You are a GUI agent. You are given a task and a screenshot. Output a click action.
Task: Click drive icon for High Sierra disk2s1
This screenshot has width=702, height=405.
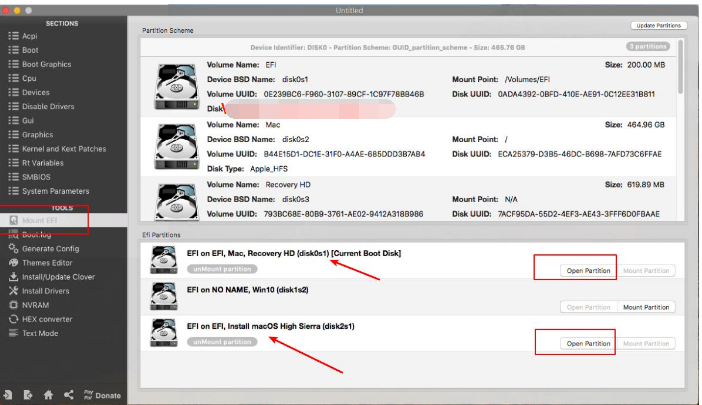164,333
